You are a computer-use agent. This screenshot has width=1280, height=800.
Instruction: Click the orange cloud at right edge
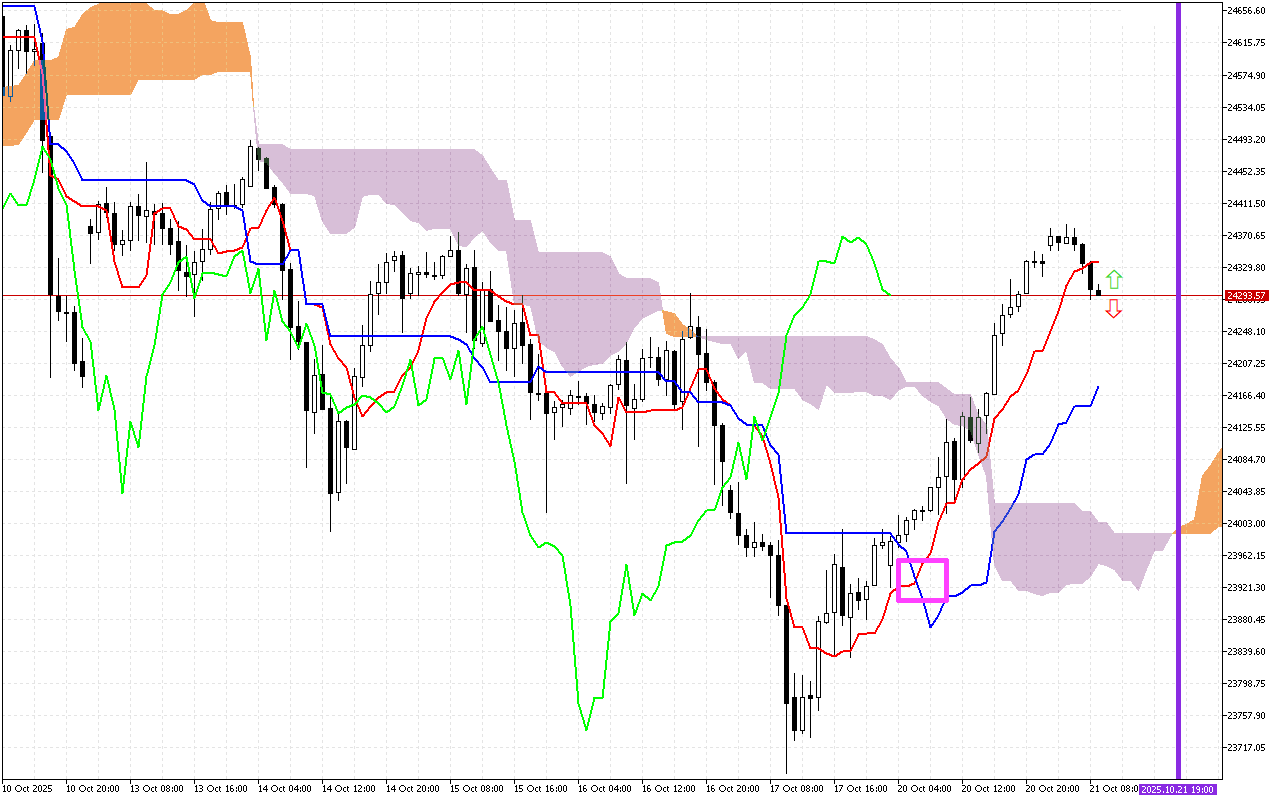tap(1204, 500)
